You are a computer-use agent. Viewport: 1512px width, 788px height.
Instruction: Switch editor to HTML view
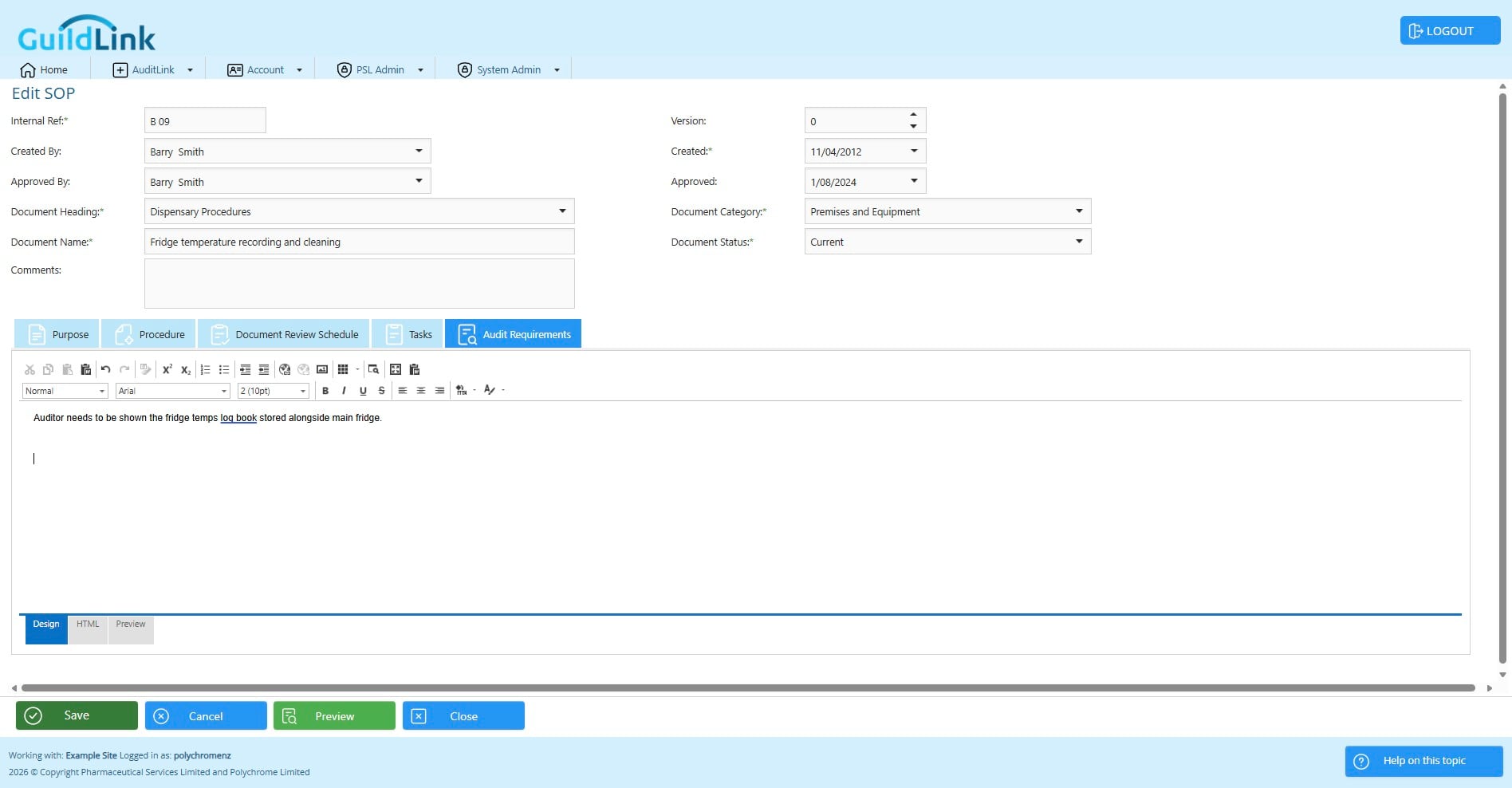click(88, 629)
